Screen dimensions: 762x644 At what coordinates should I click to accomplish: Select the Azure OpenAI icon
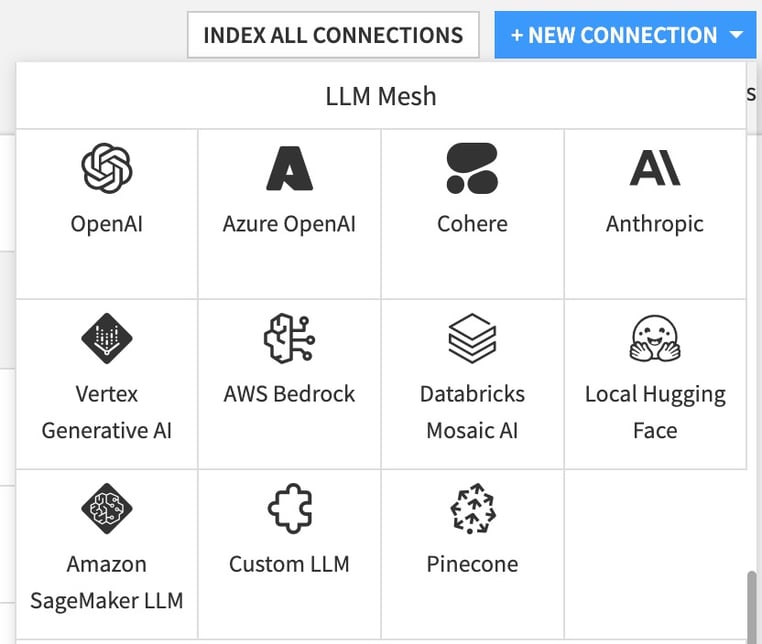click(289, 167)
